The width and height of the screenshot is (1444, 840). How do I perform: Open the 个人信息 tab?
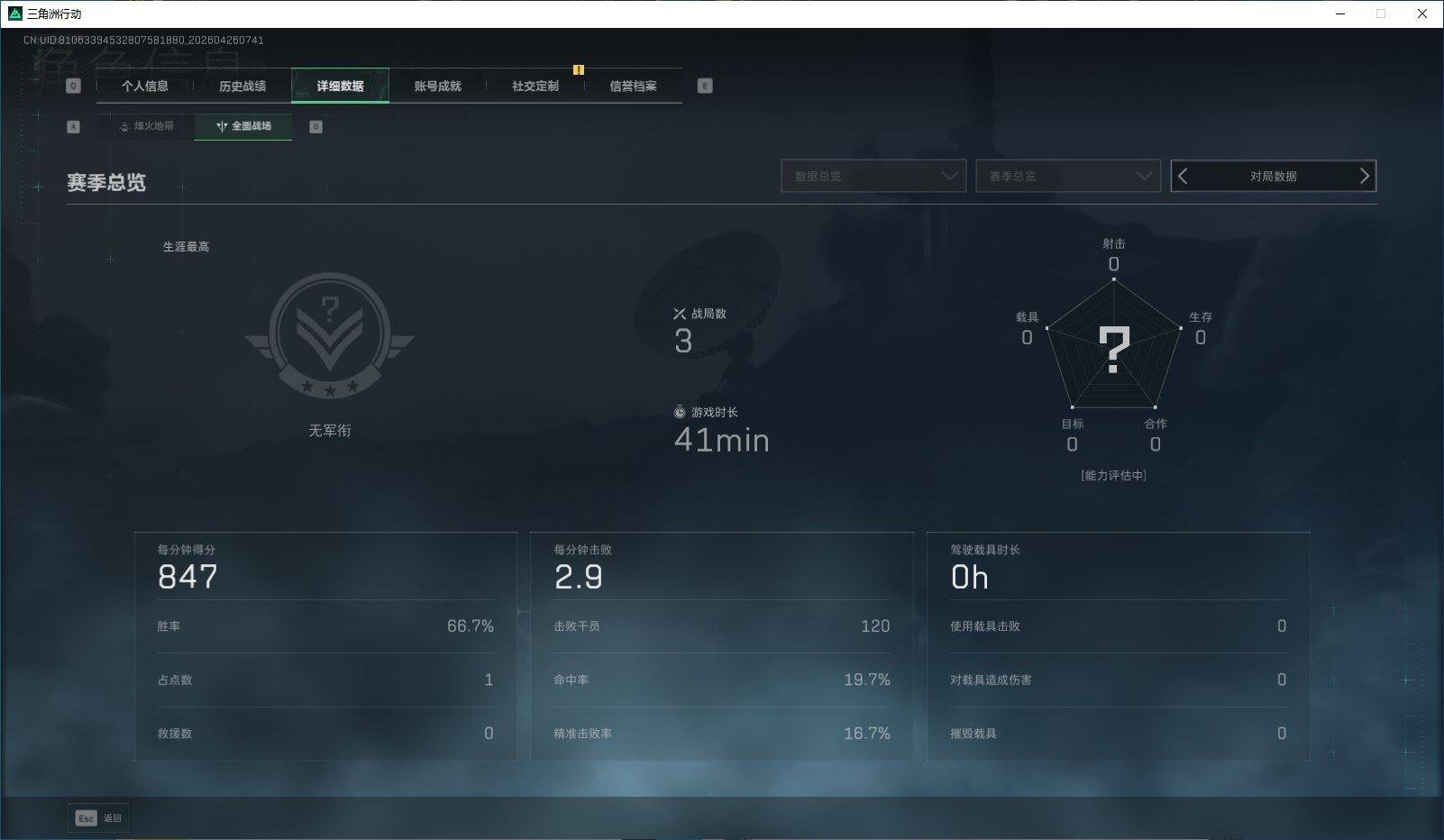click(x=144, y=87)
